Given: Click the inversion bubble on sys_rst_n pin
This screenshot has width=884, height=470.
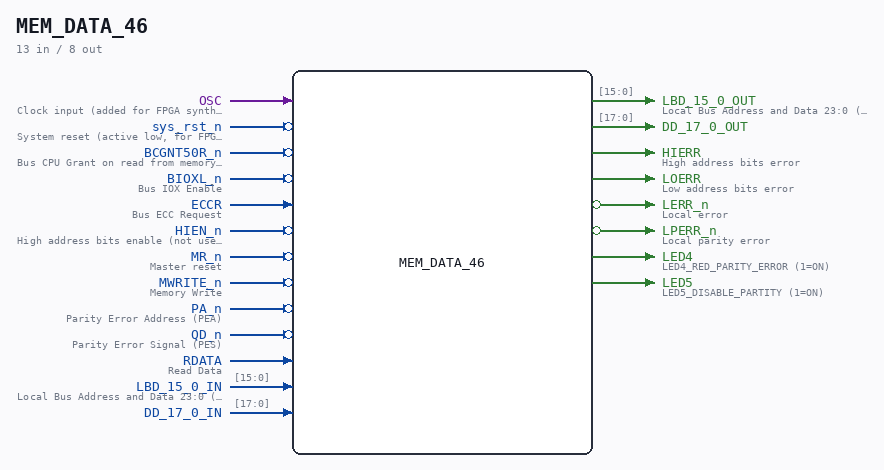Looking at the screenshot, I should click(288, 127).
